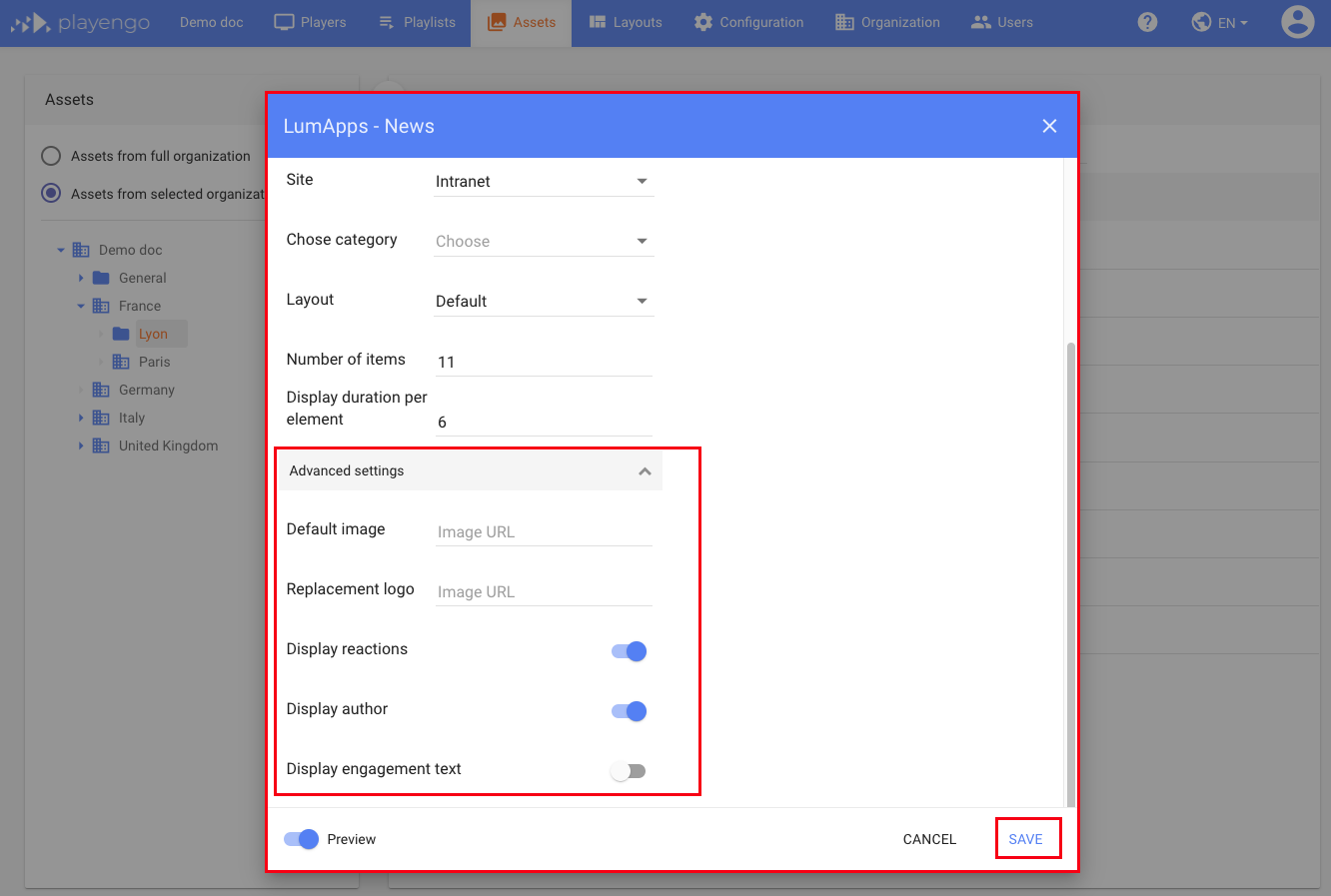The image size is (1331, 896).
Task: Open the Playlists tab
Action: [x=417, y=22]
